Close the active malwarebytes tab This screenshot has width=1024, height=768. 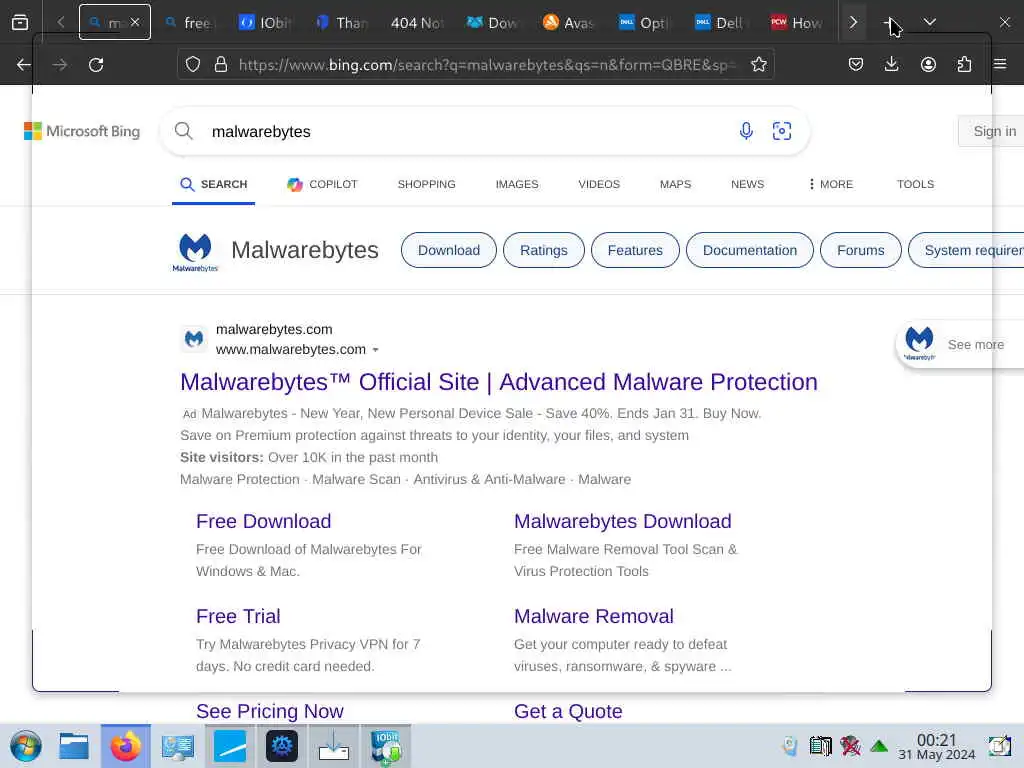coord(135,22)
